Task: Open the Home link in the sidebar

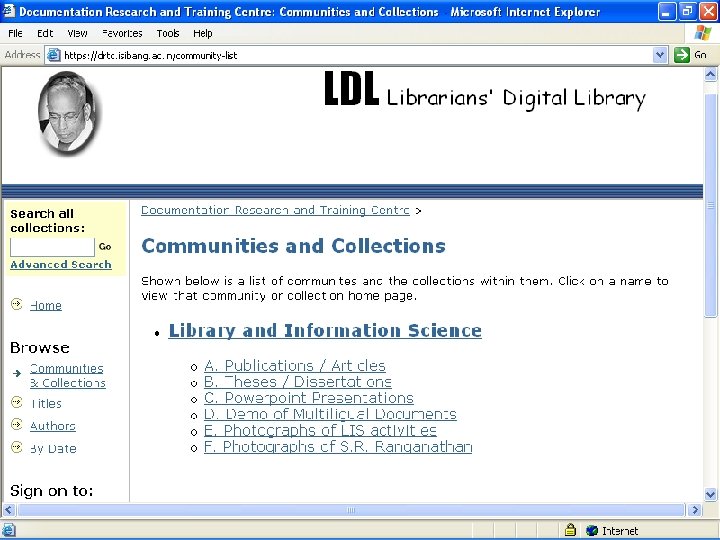Action: [45, 305]
